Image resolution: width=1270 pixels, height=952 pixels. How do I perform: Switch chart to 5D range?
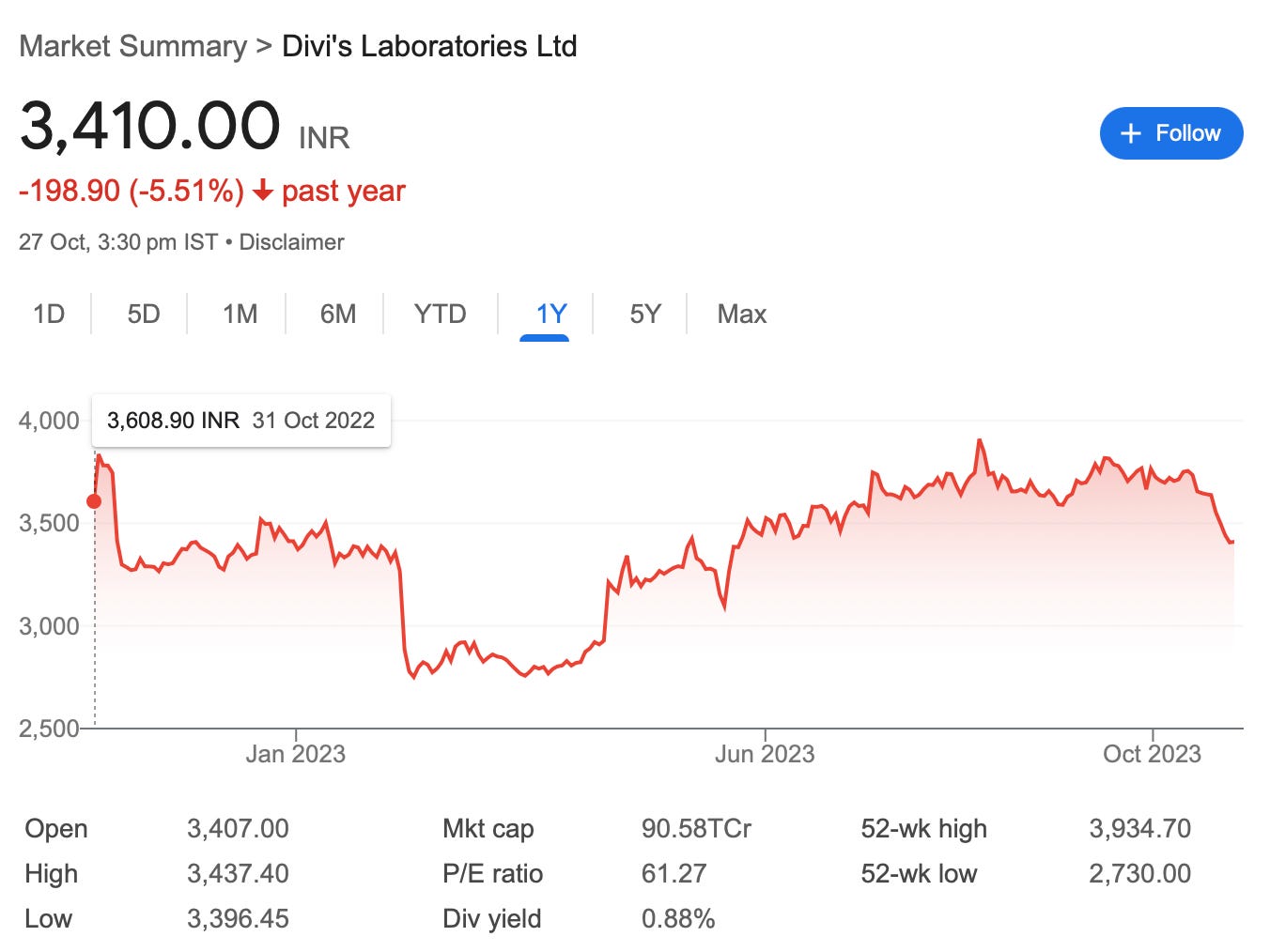144,314
